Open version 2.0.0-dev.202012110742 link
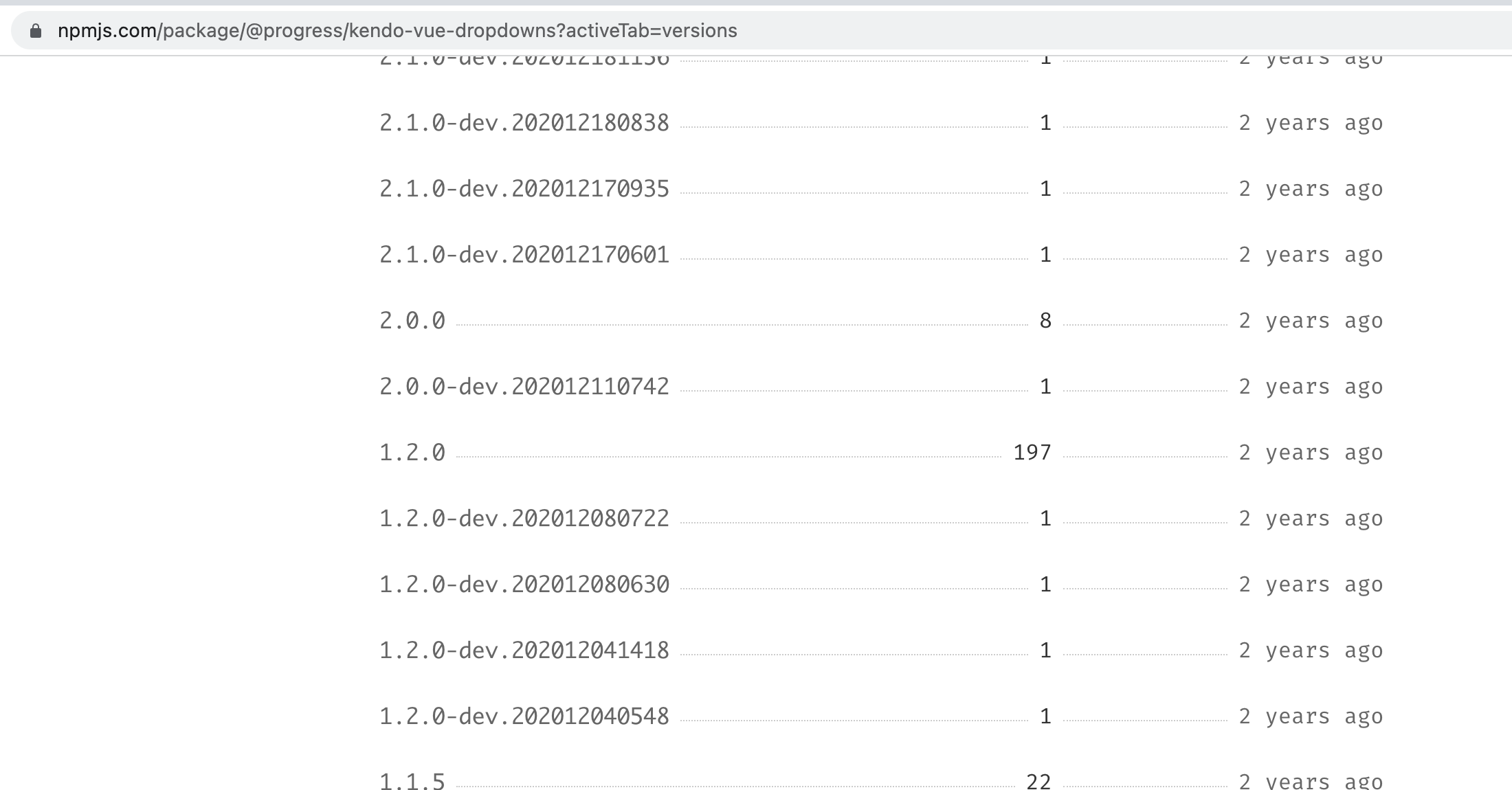 pos(524,387)
